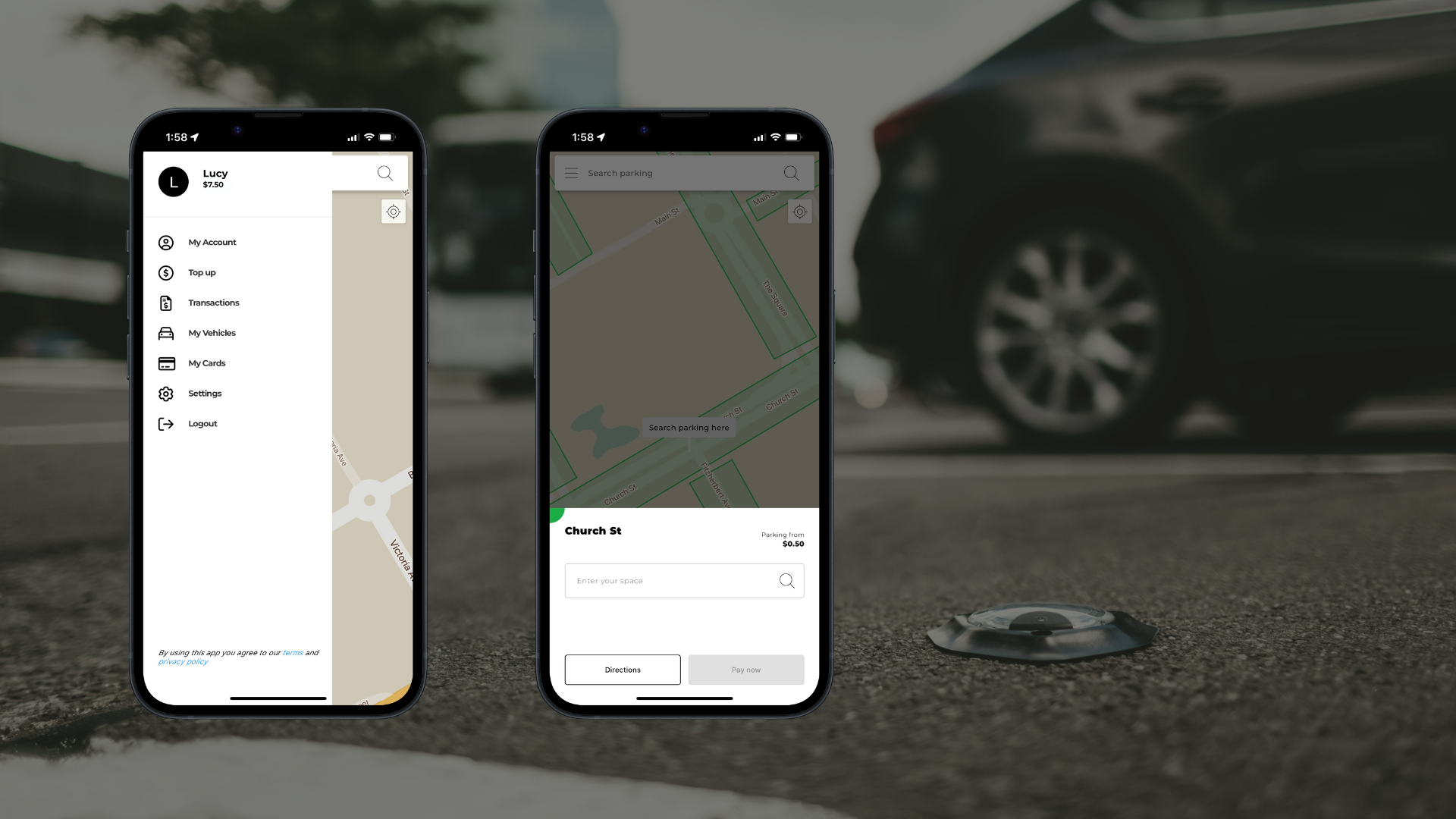Click the My Vehicles car icon
1456x819 pixels.
coord(165,332)
